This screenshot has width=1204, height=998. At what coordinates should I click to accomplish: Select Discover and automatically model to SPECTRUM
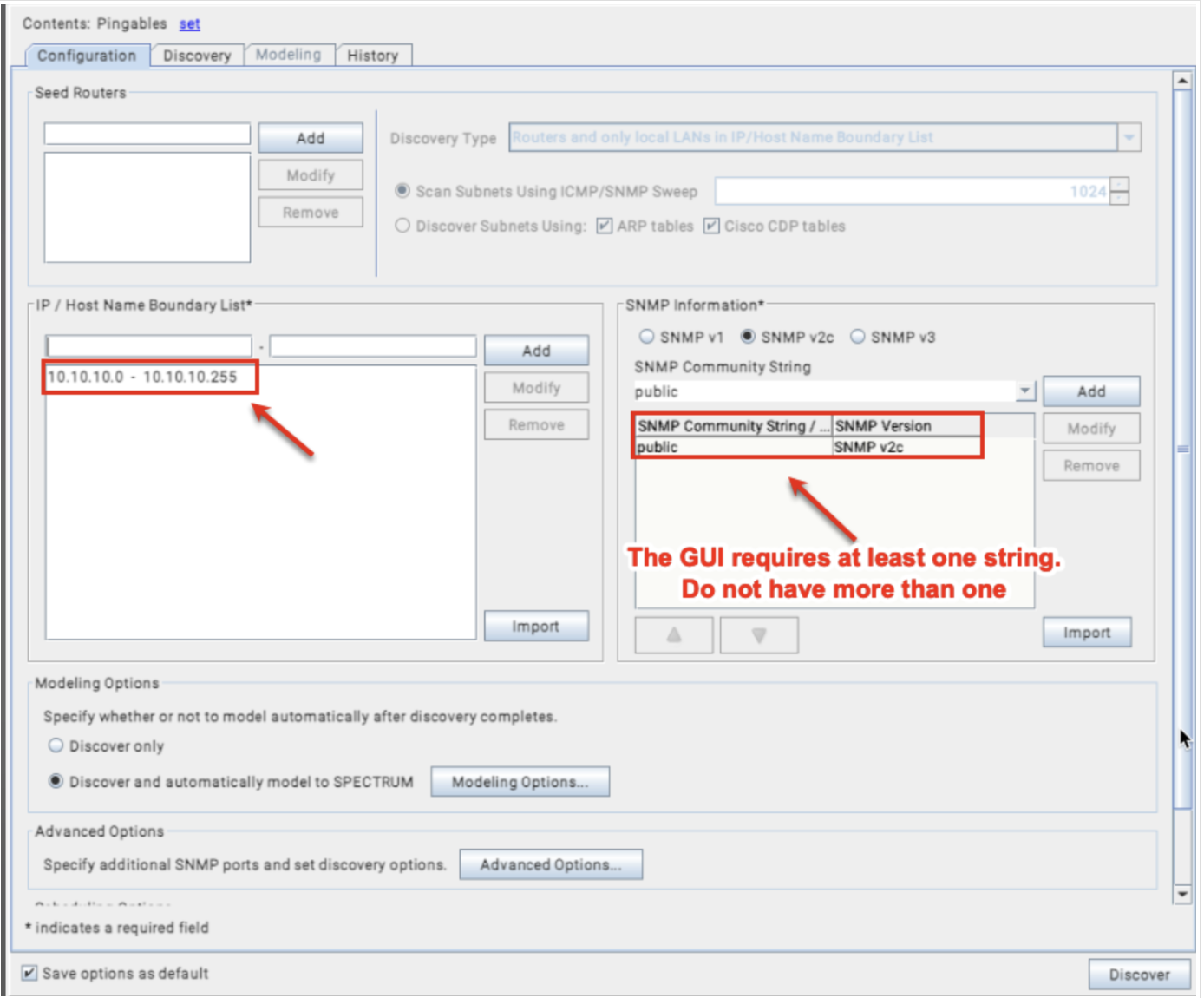[x=56, y=781]
